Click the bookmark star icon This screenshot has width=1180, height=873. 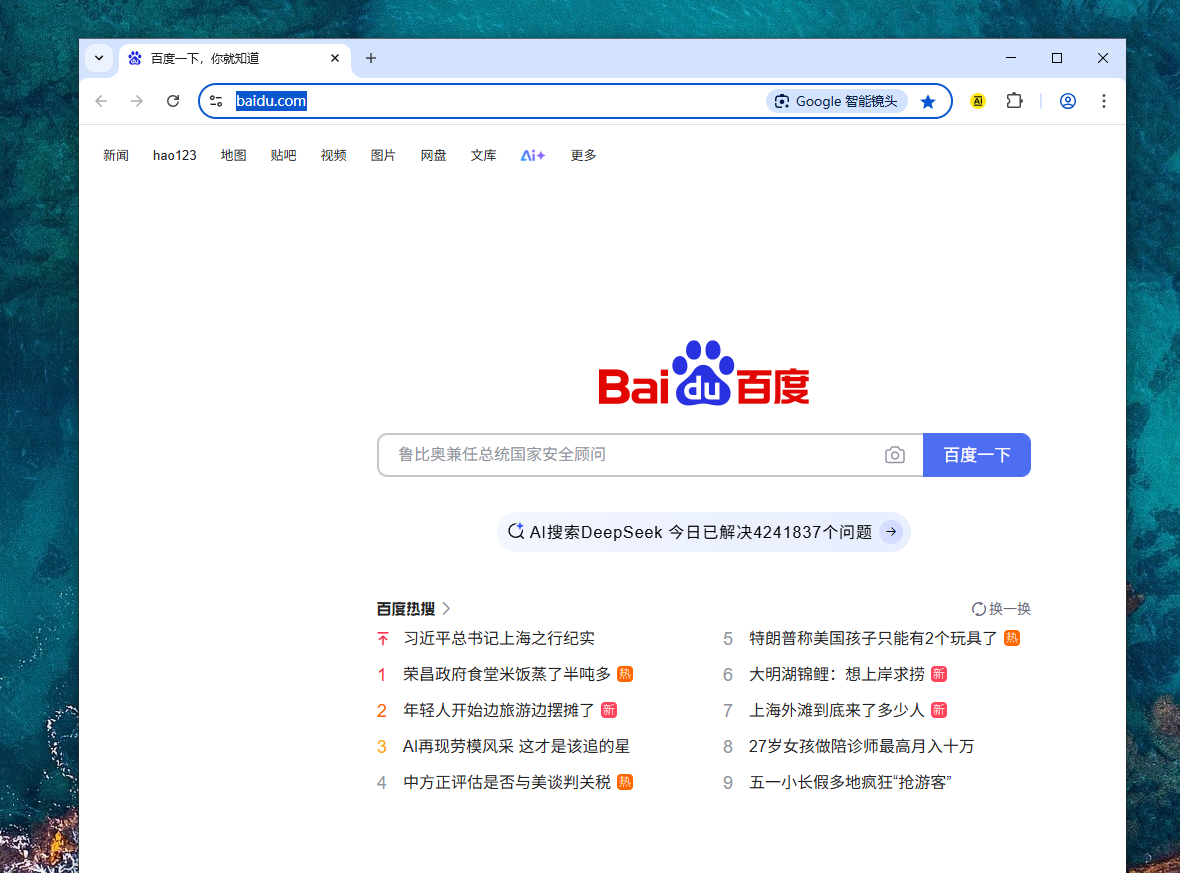[928, 101]
